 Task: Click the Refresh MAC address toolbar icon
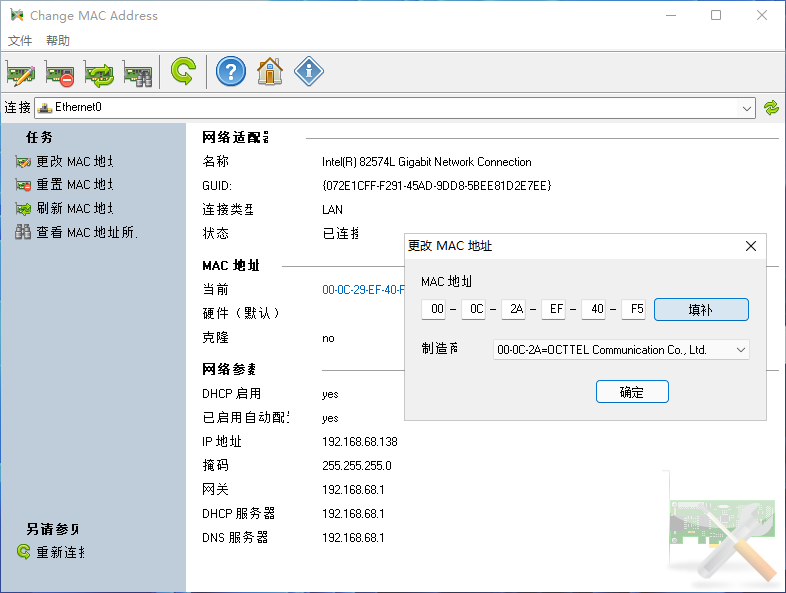point(99,73)
